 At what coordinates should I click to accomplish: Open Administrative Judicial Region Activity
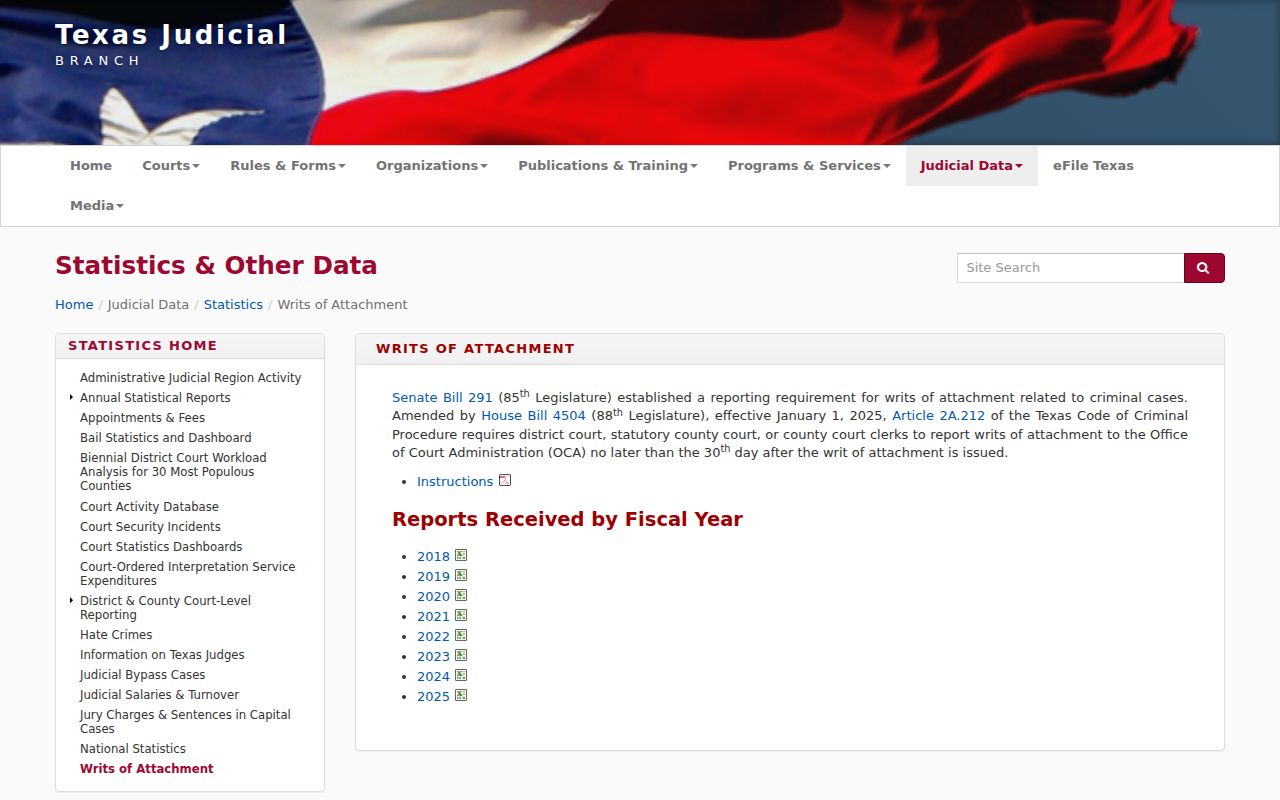190,378
